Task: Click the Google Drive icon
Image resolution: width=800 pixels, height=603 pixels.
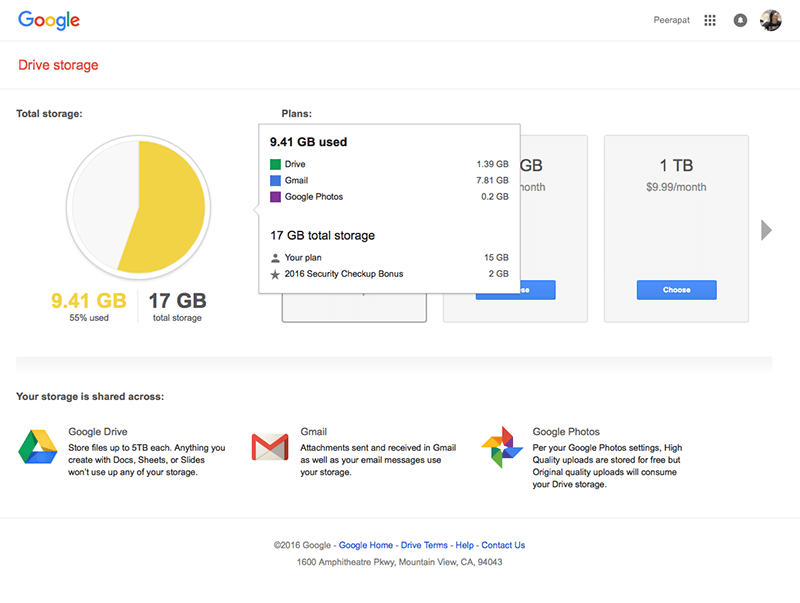Action: (38, 447)
